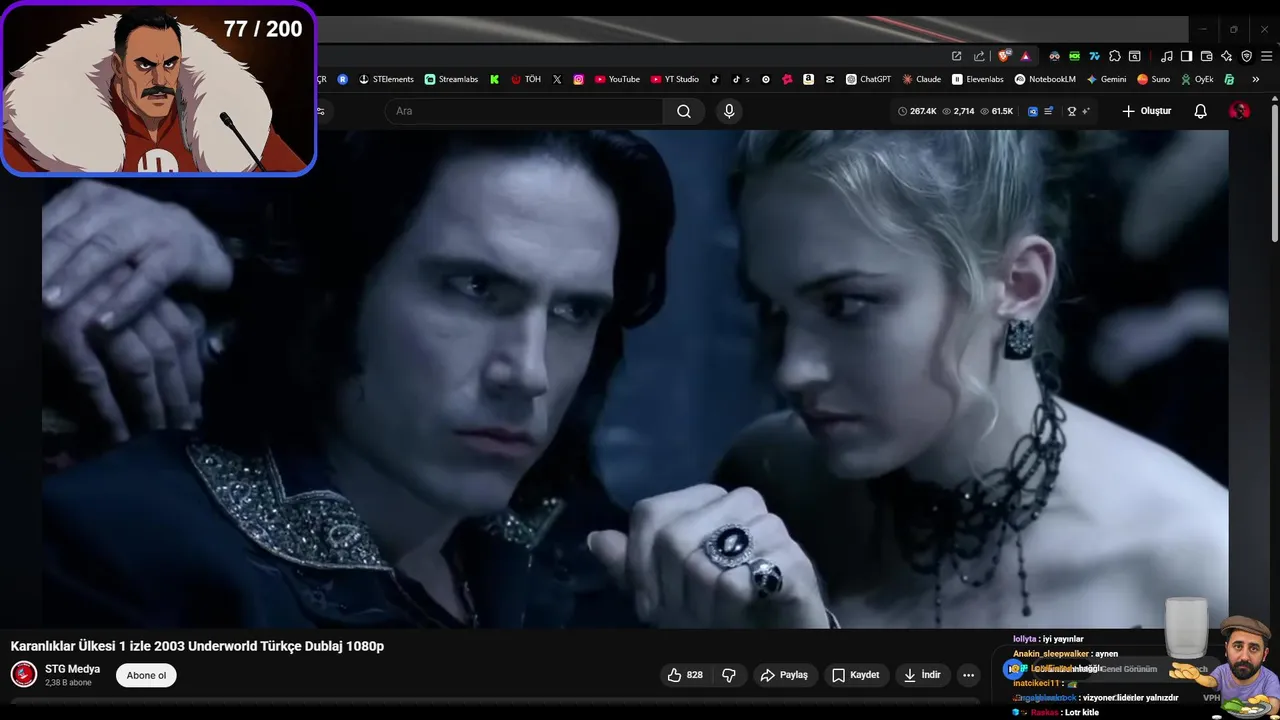Screen dimensions: 1280x720
Task: Open the Amazon bookmark icon
Action: click(x=808, y=79)
